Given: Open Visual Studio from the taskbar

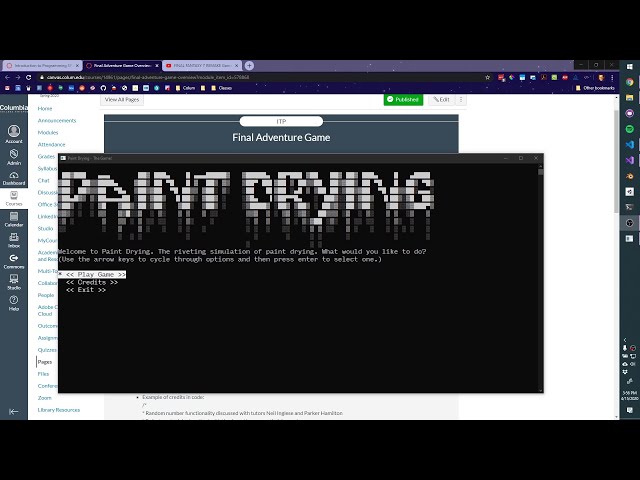Looking at the screenshot, I should click(629, 160).
